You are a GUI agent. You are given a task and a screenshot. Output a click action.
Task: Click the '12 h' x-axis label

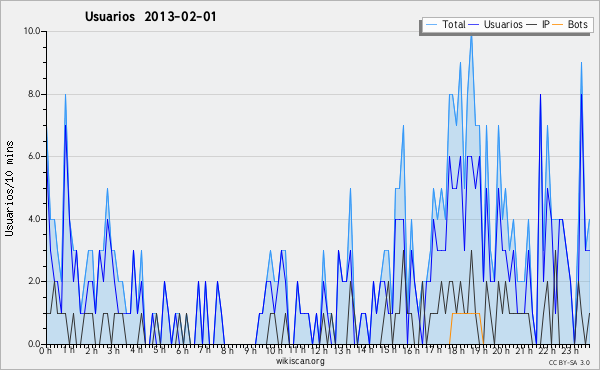tap(319, 350)
